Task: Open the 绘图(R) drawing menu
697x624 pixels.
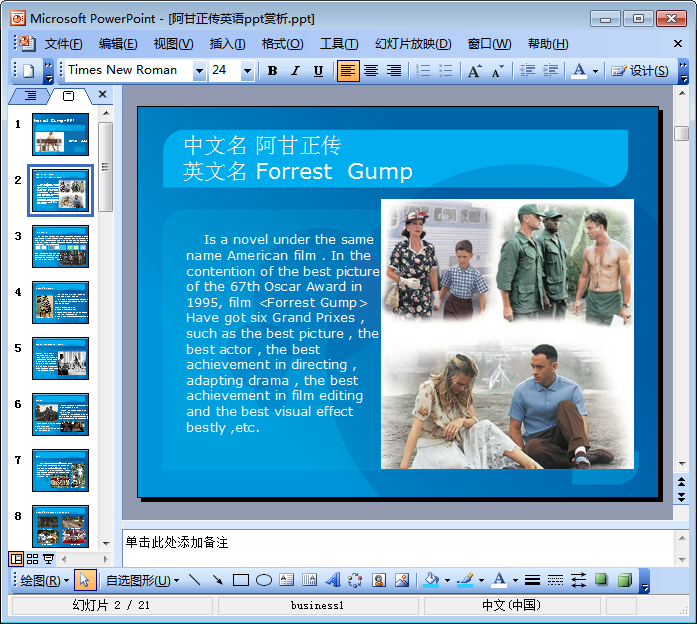Action: [x=44, y=580]
